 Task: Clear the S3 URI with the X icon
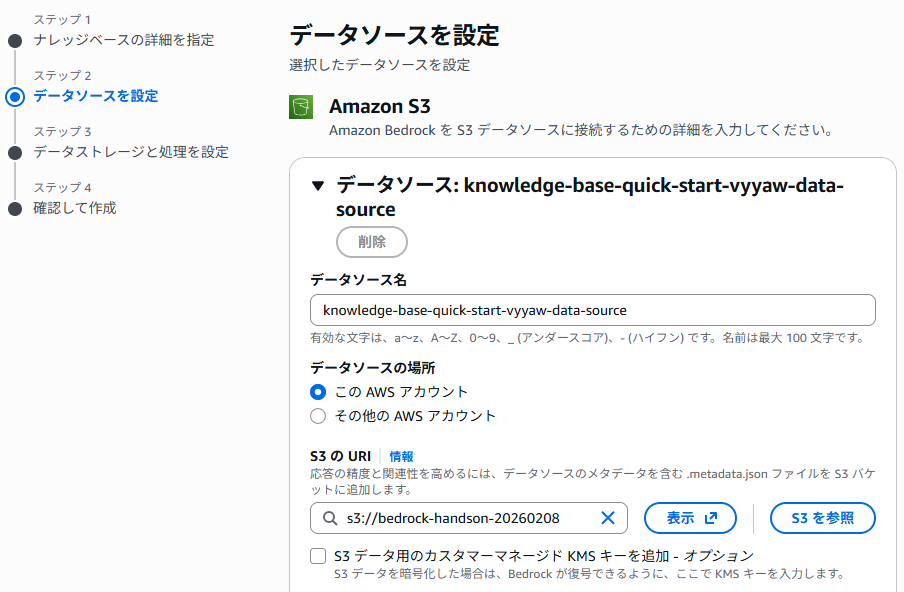click(607, 518)
